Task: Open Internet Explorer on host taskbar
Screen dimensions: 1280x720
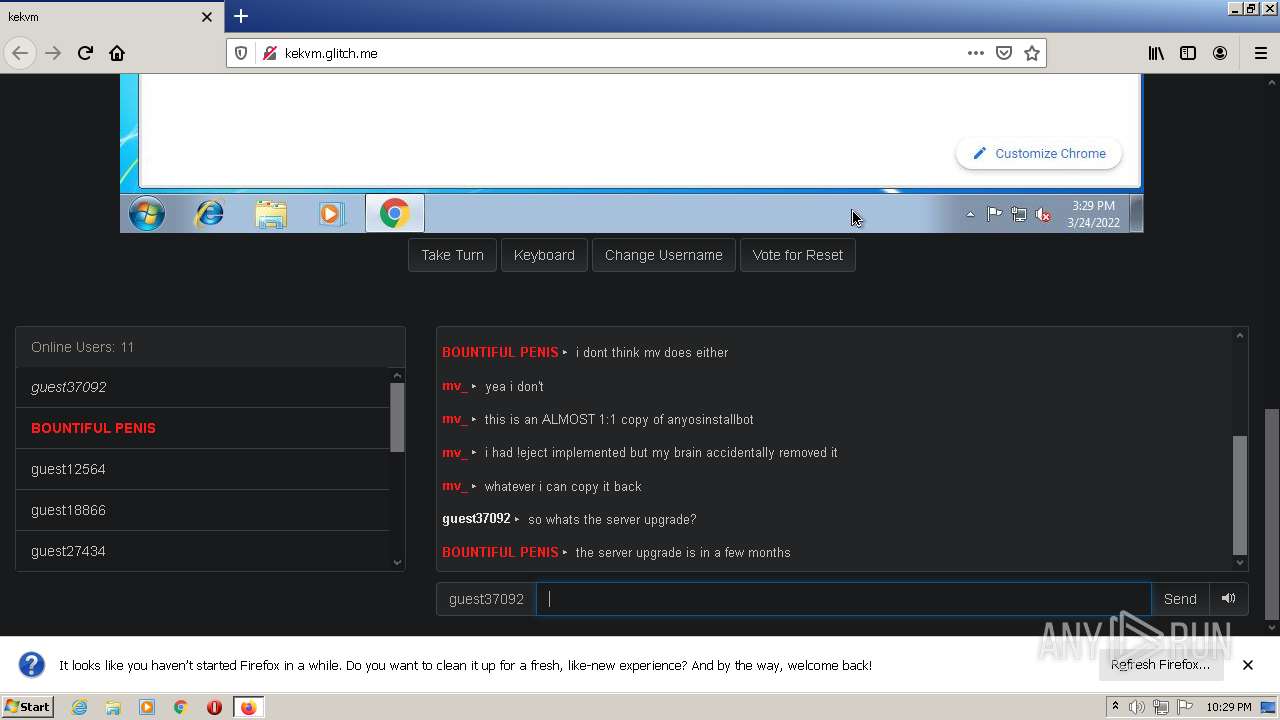Action: (x=79, y=707)
